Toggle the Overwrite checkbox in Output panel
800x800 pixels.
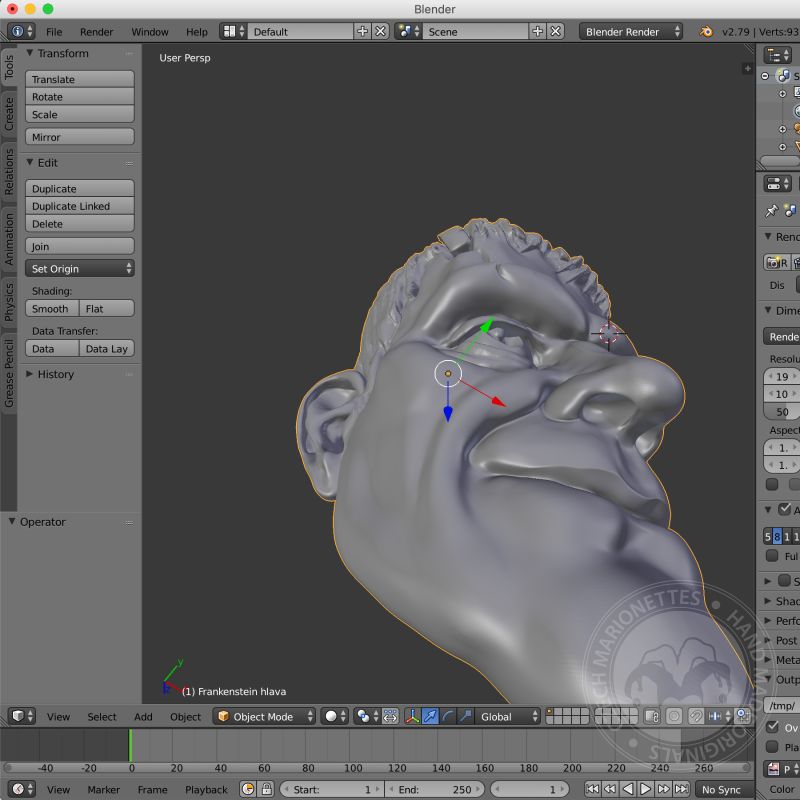tap(772, 727)
